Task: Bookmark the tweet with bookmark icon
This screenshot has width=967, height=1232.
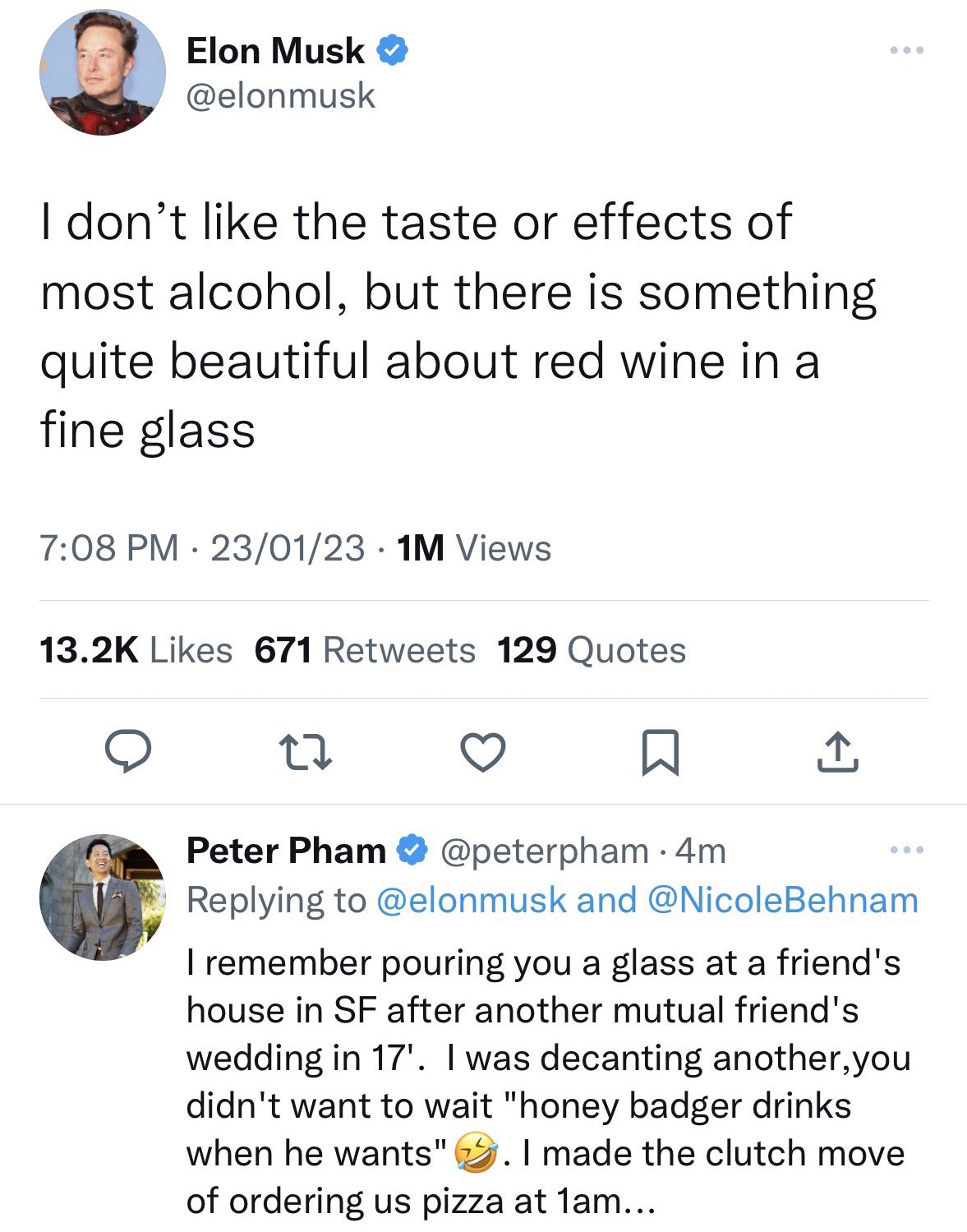Action: coord(660,753)
